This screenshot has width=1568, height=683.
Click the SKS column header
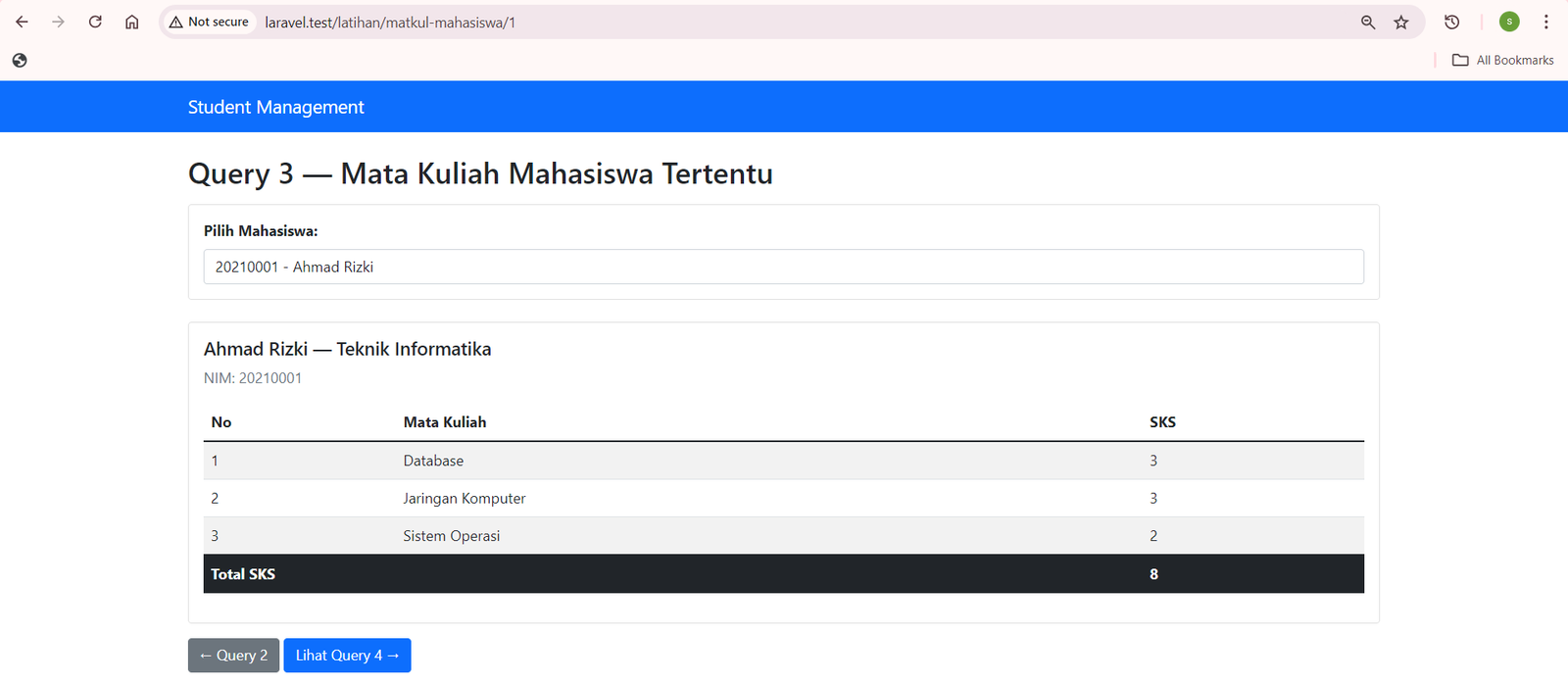tap(1162, 422)
